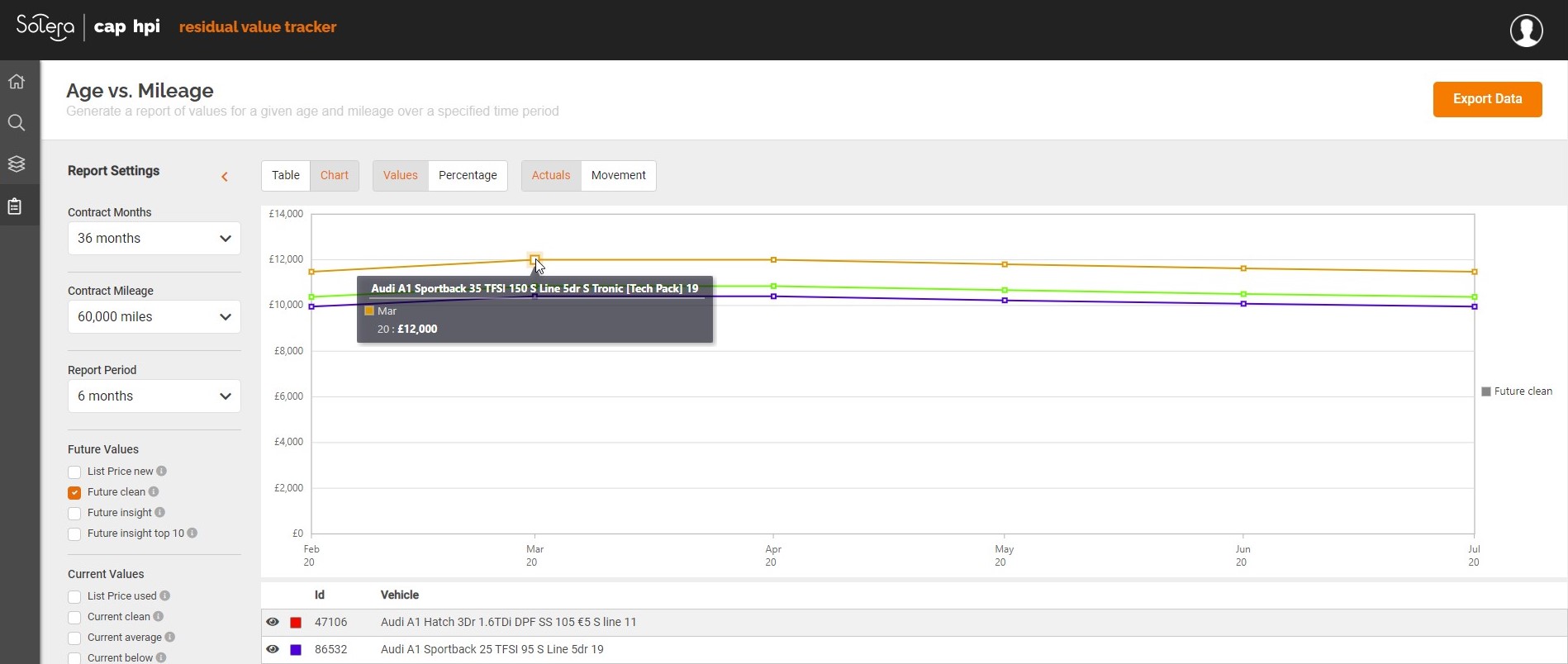1568x664 pixels.
Task: Open the Home sidebar icon
Action: click(x=17, y=82)
